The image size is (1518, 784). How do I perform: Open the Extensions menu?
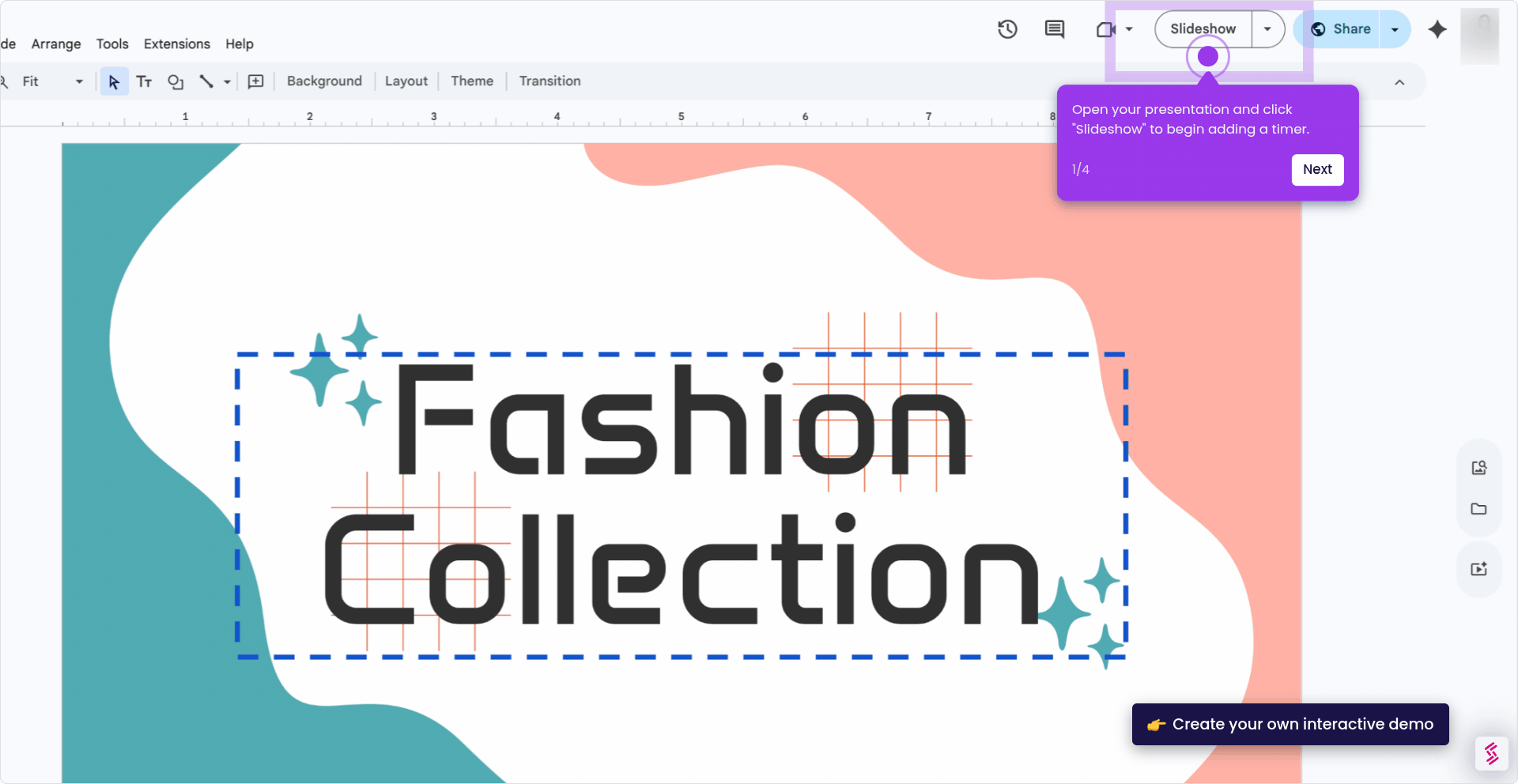click(x=177, y=44)
